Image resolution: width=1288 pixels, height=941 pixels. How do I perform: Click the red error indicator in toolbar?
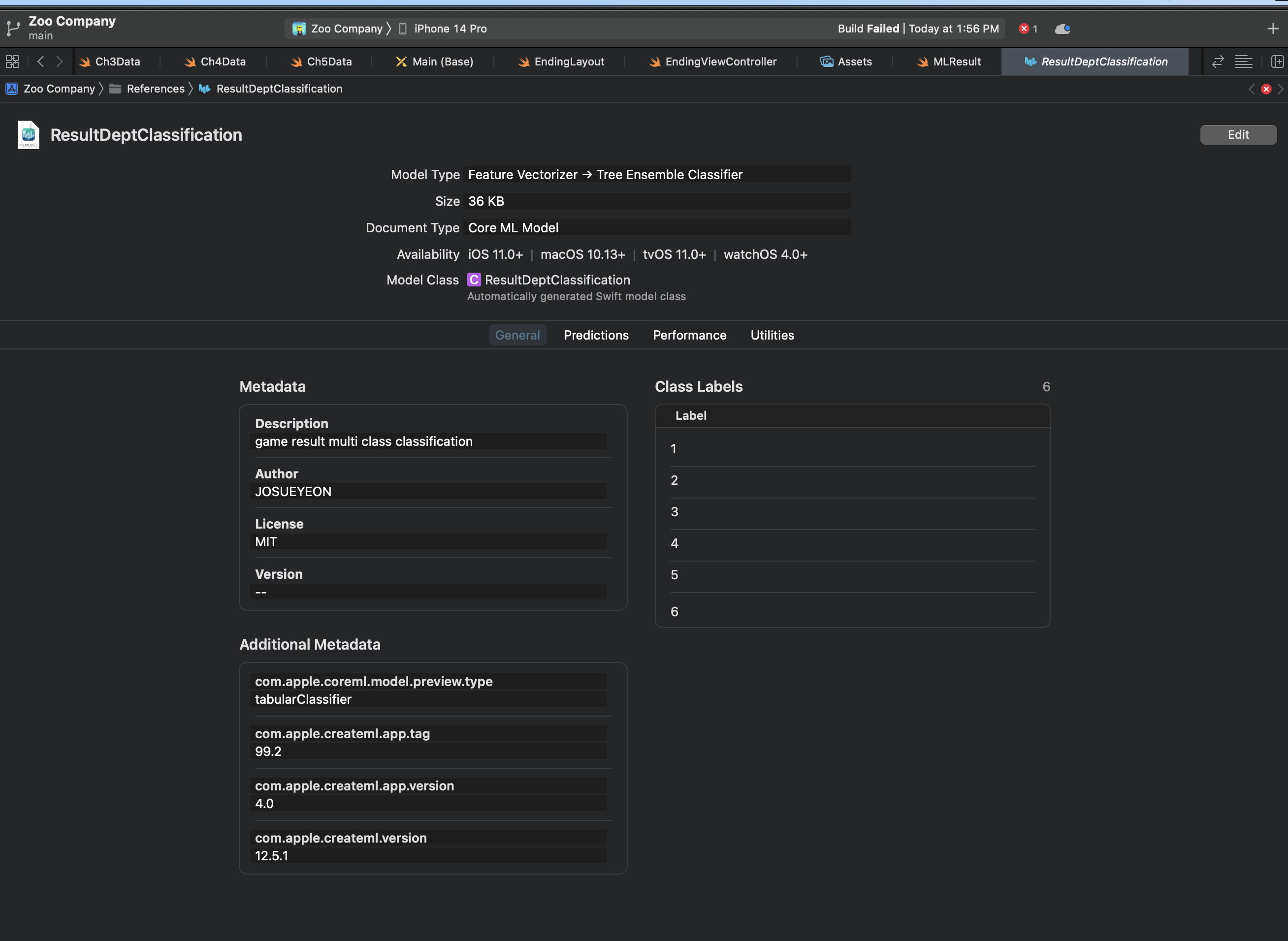coord(1024,29)
